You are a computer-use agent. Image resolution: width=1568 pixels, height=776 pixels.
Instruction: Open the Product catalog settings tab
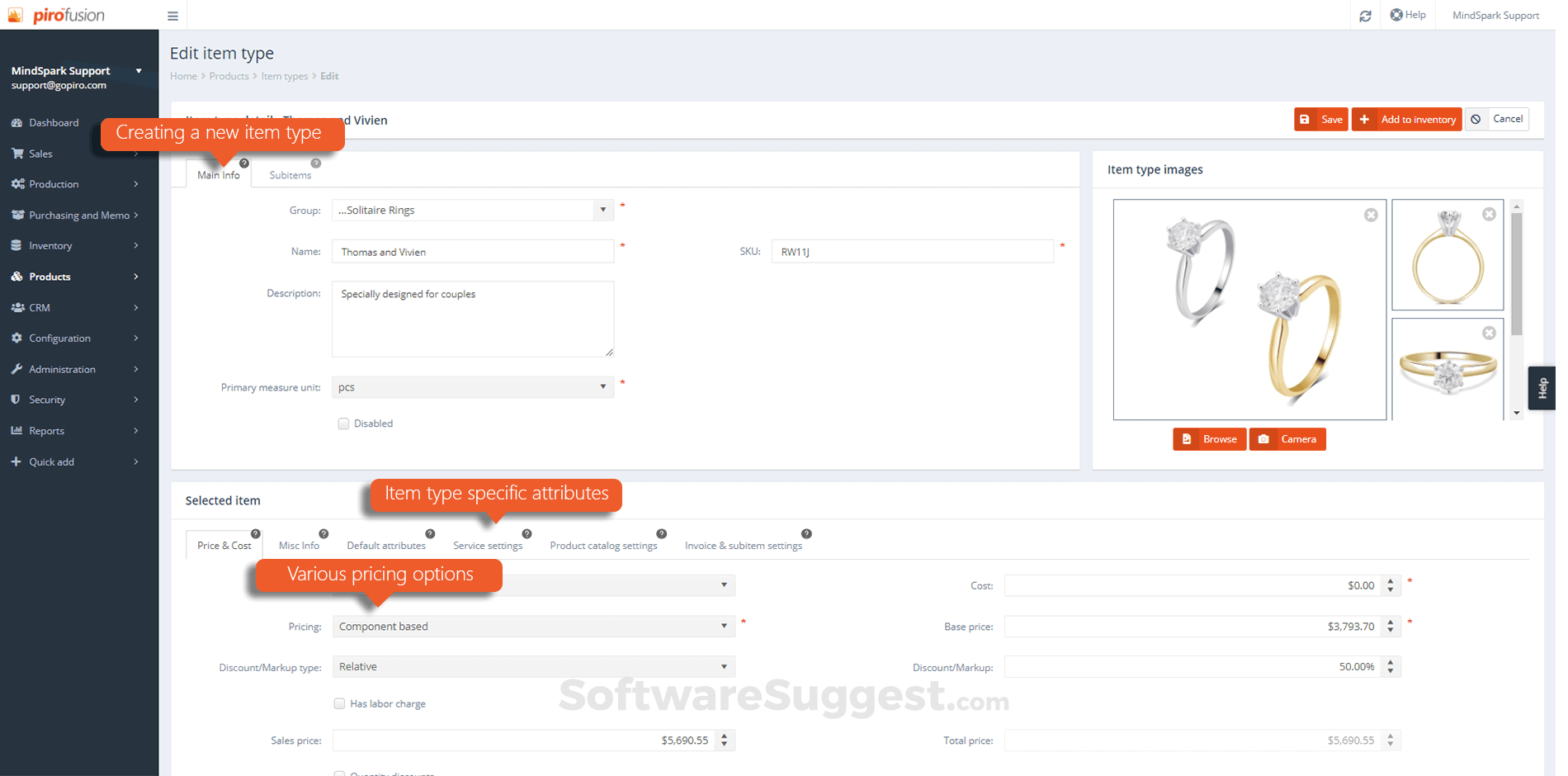pos(603,545)
